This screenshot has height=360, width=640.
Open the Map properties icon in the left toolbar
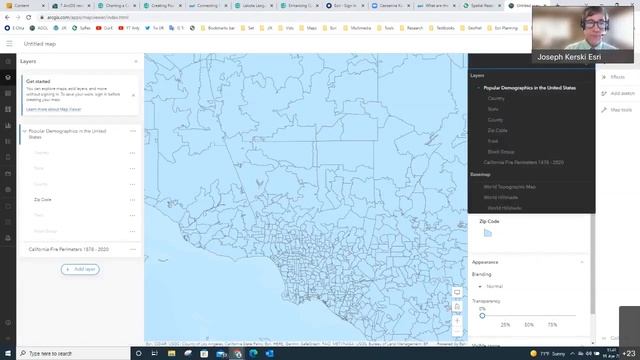coord(8,189)
